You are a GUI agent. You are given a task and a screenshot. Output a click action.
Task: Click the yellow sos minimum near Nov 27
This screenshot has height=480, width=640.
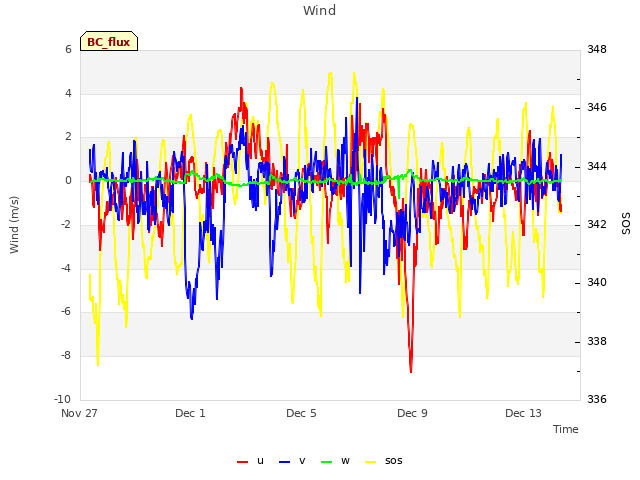click(x=98, y=363)
